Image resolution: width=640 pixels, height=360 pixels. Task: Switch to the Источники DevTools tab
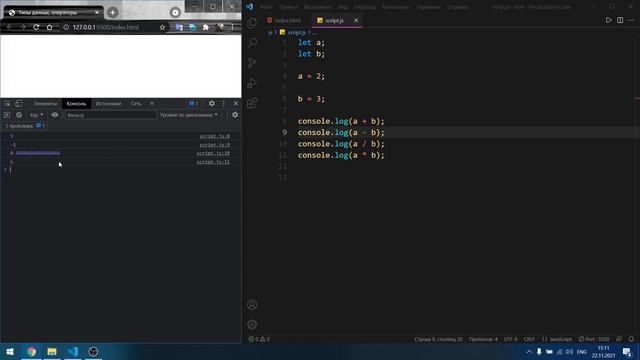(108, 104)
